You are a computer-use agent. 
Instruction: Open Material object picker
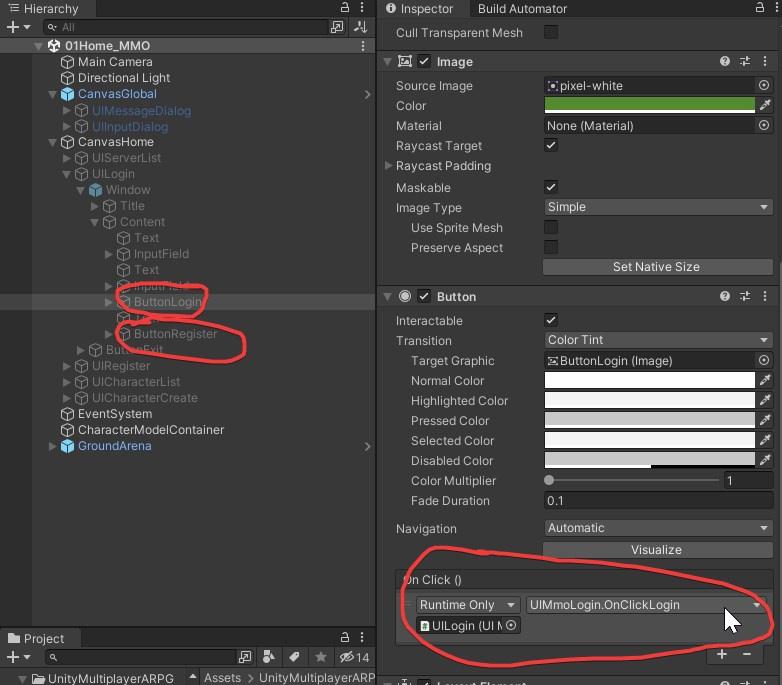(764, 125)
